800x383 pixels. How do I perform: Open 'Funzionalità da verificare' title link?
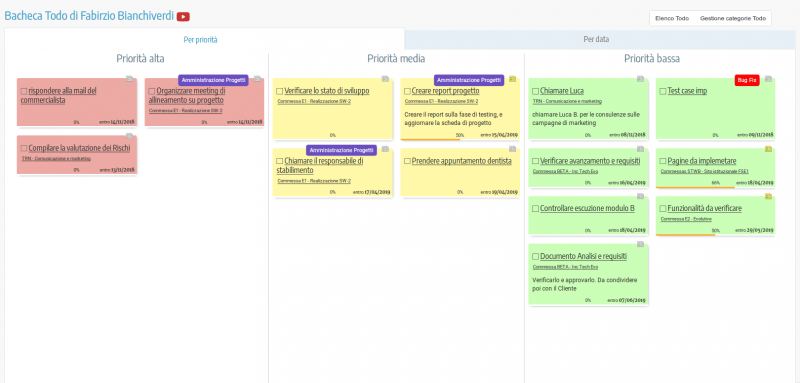(x=704, y=209)
